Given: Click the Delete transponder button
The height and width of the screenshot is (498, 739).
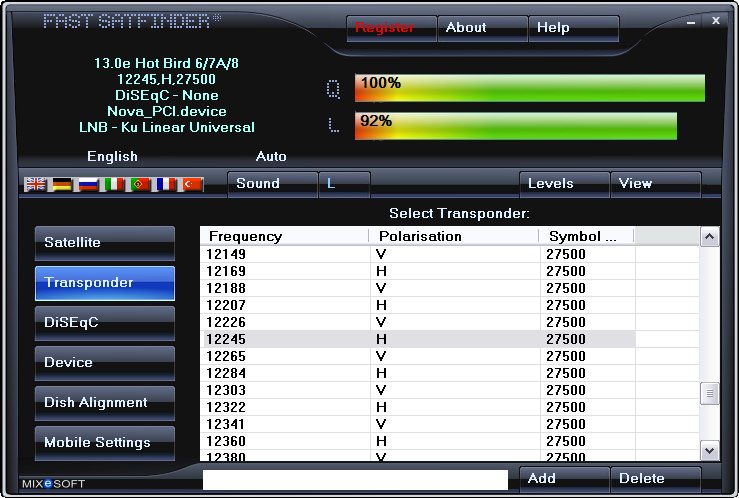Looking at the screenshot, I should coord(656,479).
